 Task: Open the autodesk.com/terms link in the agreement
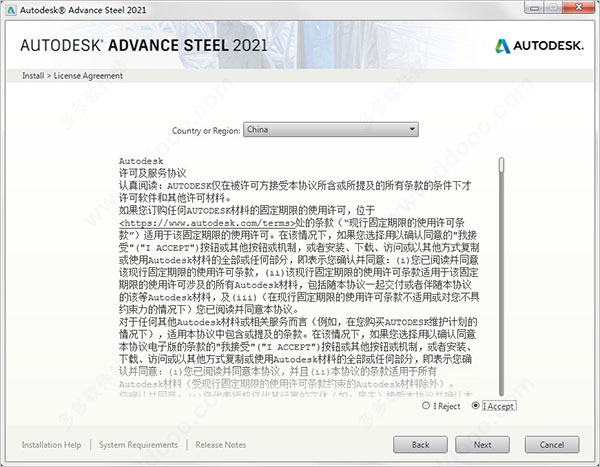(x=207, y=223)
